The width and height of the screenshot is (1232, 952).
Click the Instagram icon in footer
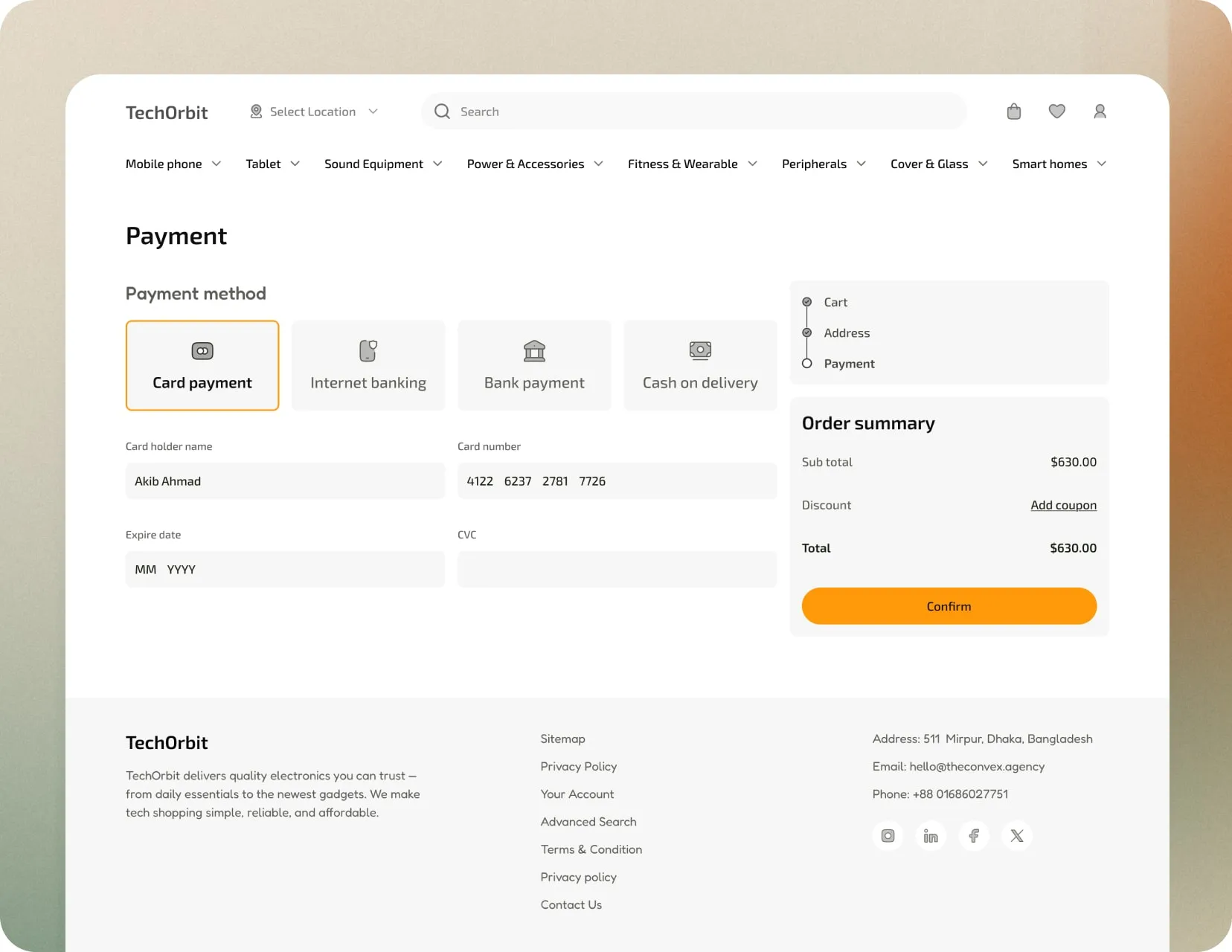(x=888, y=836)
